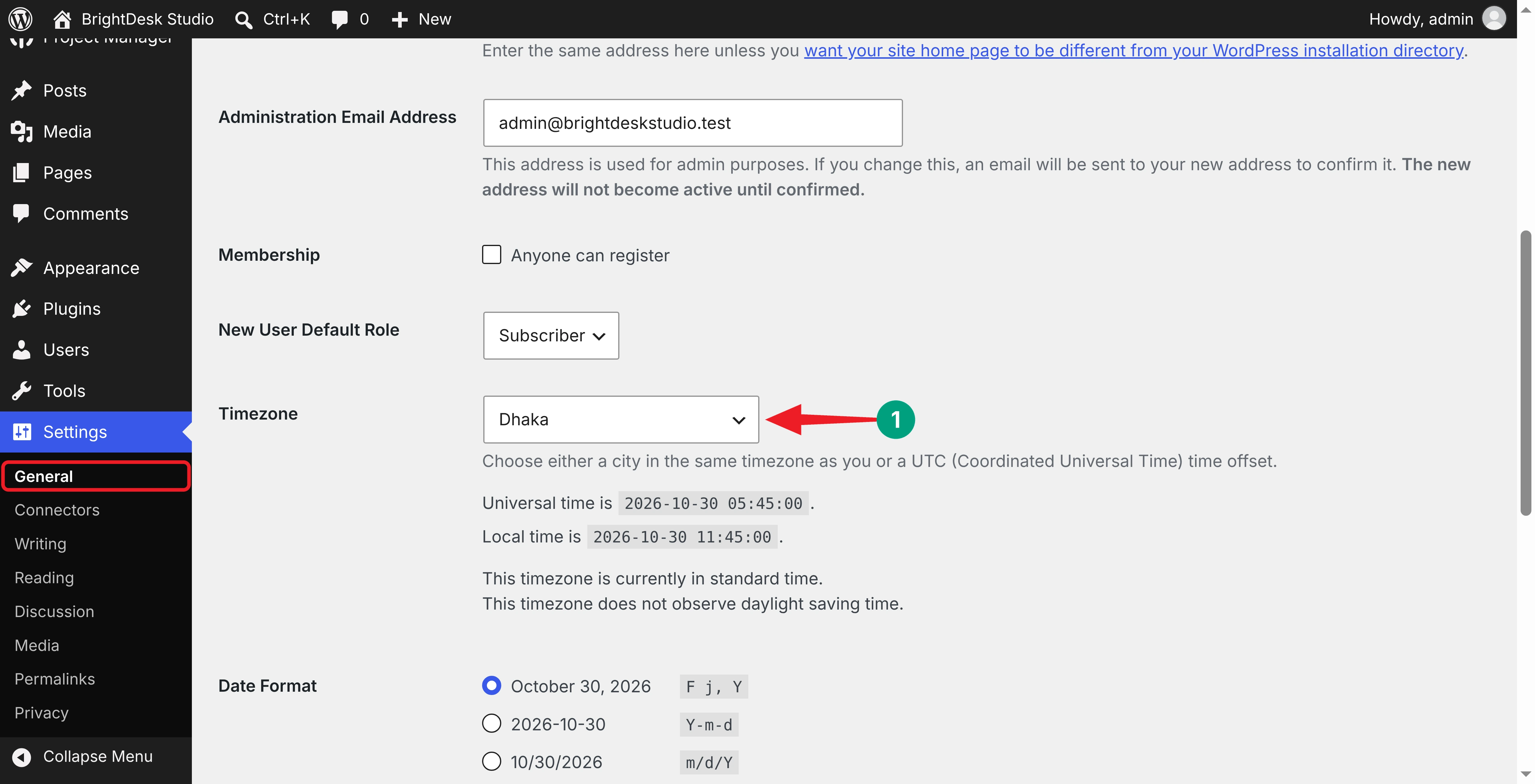Click the Collapse Menu arrow icon
Viewport: 1535px width, 784px height.
(x=22, y=757)
